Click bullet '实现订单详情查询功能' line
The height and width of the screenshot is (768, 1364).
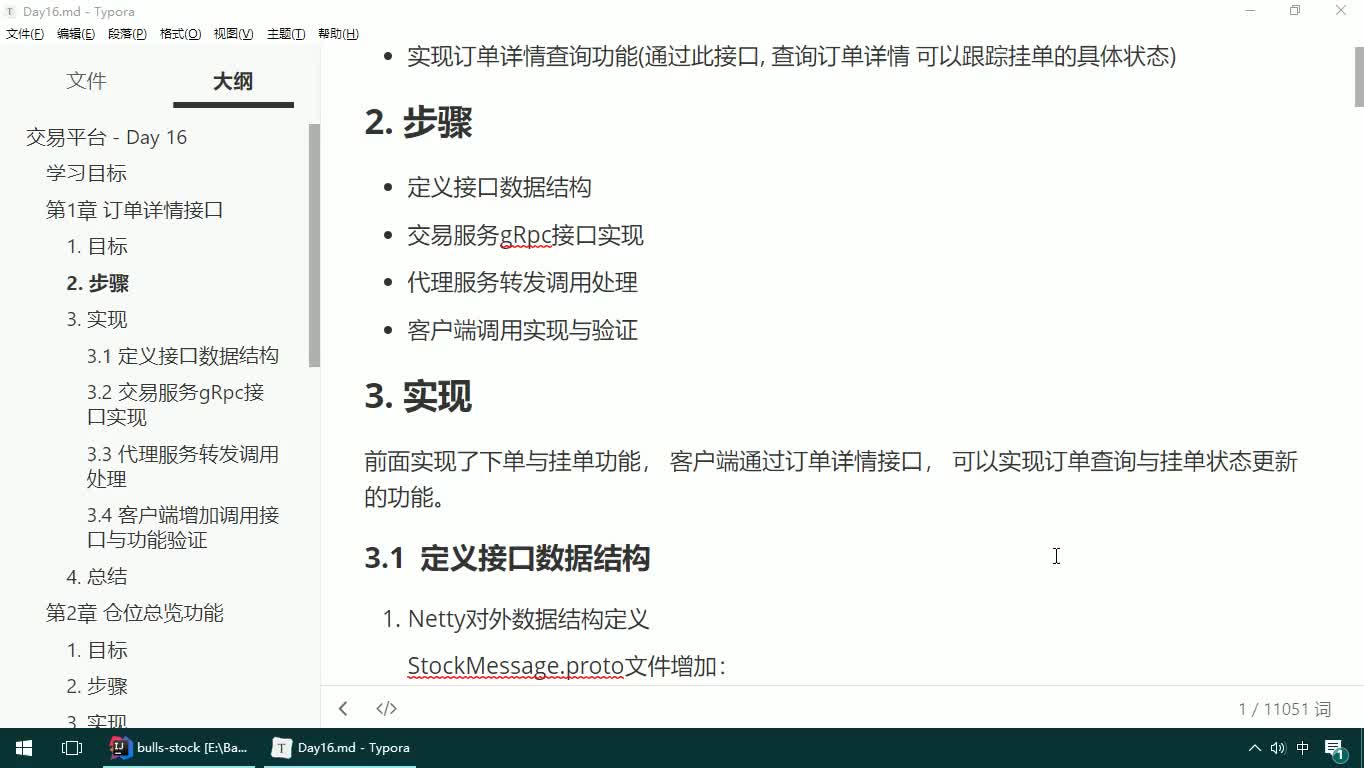click(x=791, y=56)
